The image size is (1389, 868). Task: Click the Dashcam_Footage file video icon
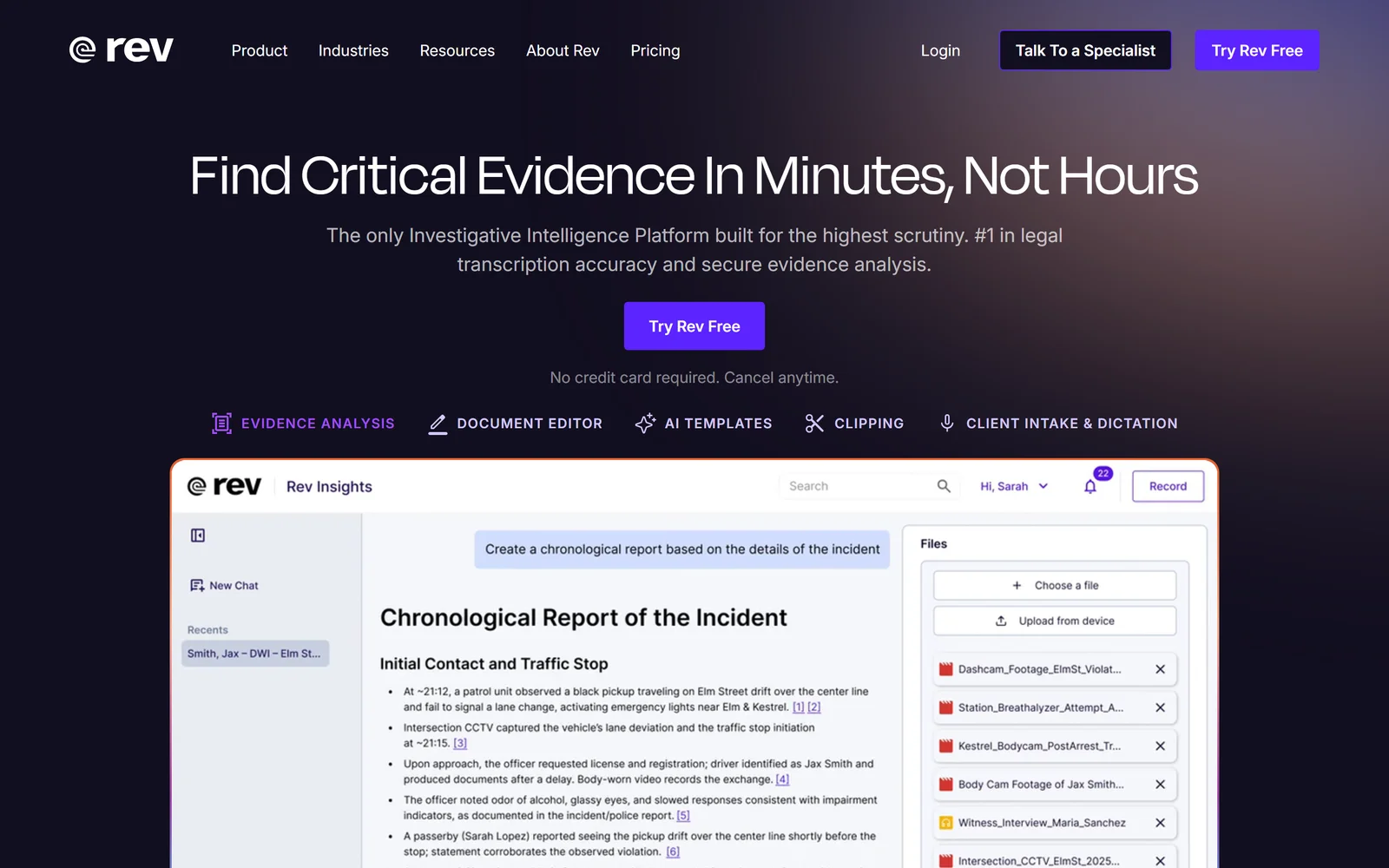point(946,669)
